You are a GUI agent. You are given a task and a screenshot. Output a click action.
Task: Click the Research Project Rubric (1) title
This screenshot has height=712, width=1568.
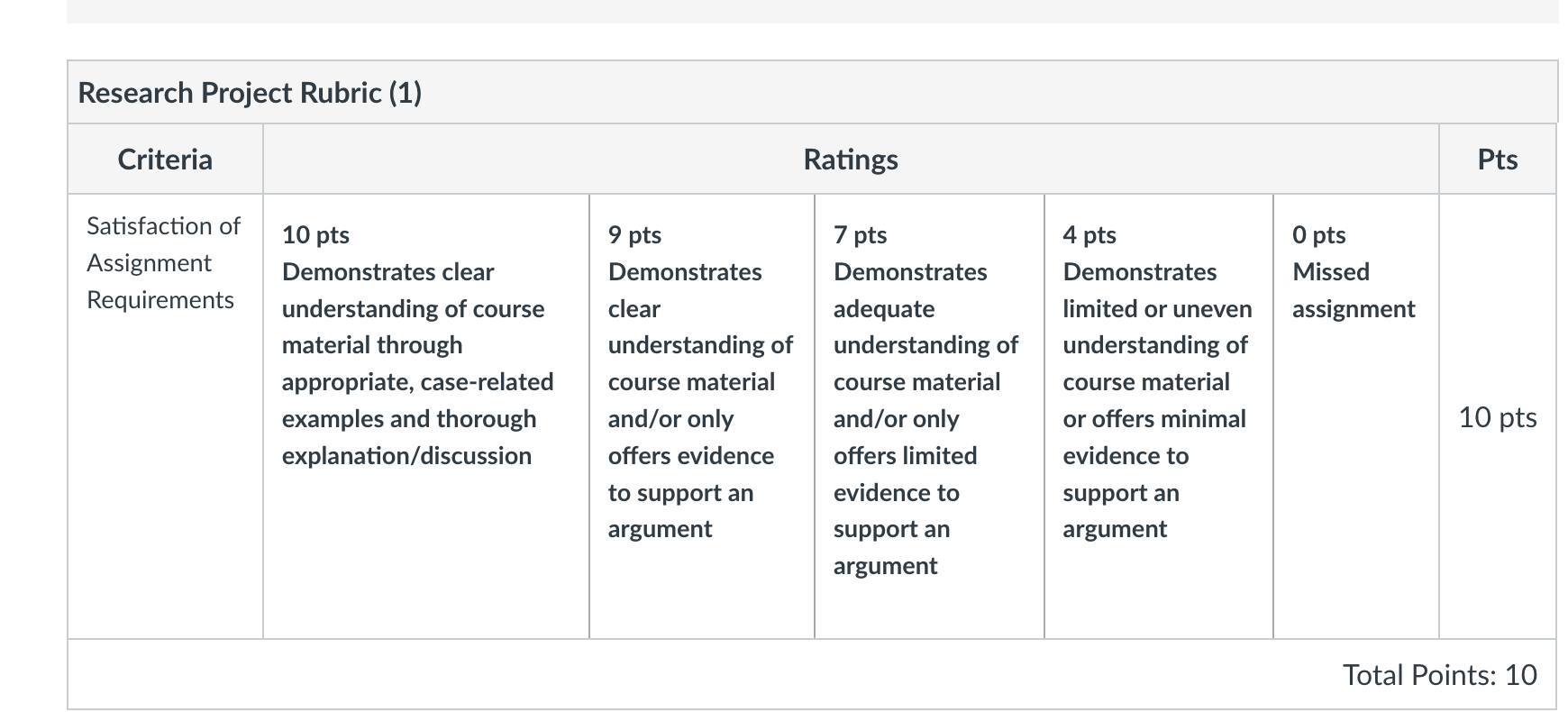250,93
